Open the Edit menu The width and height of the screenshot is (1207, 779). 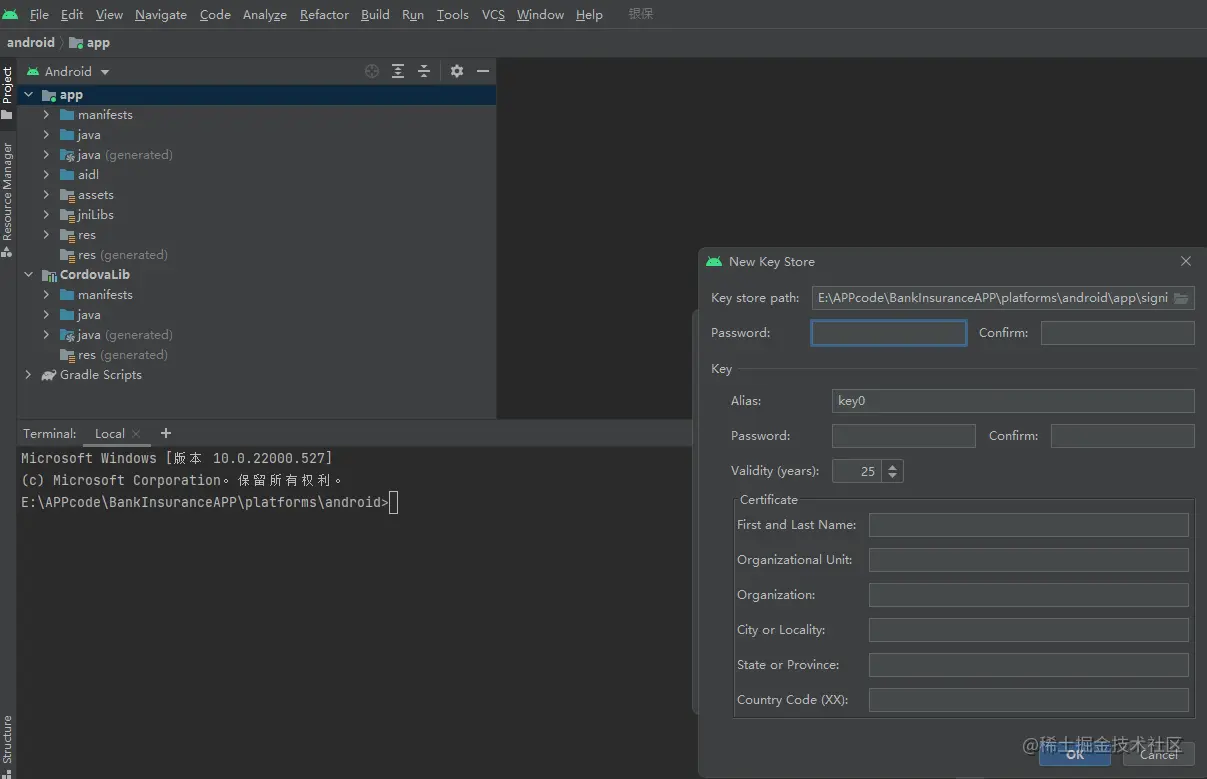[x=72, y=15]
